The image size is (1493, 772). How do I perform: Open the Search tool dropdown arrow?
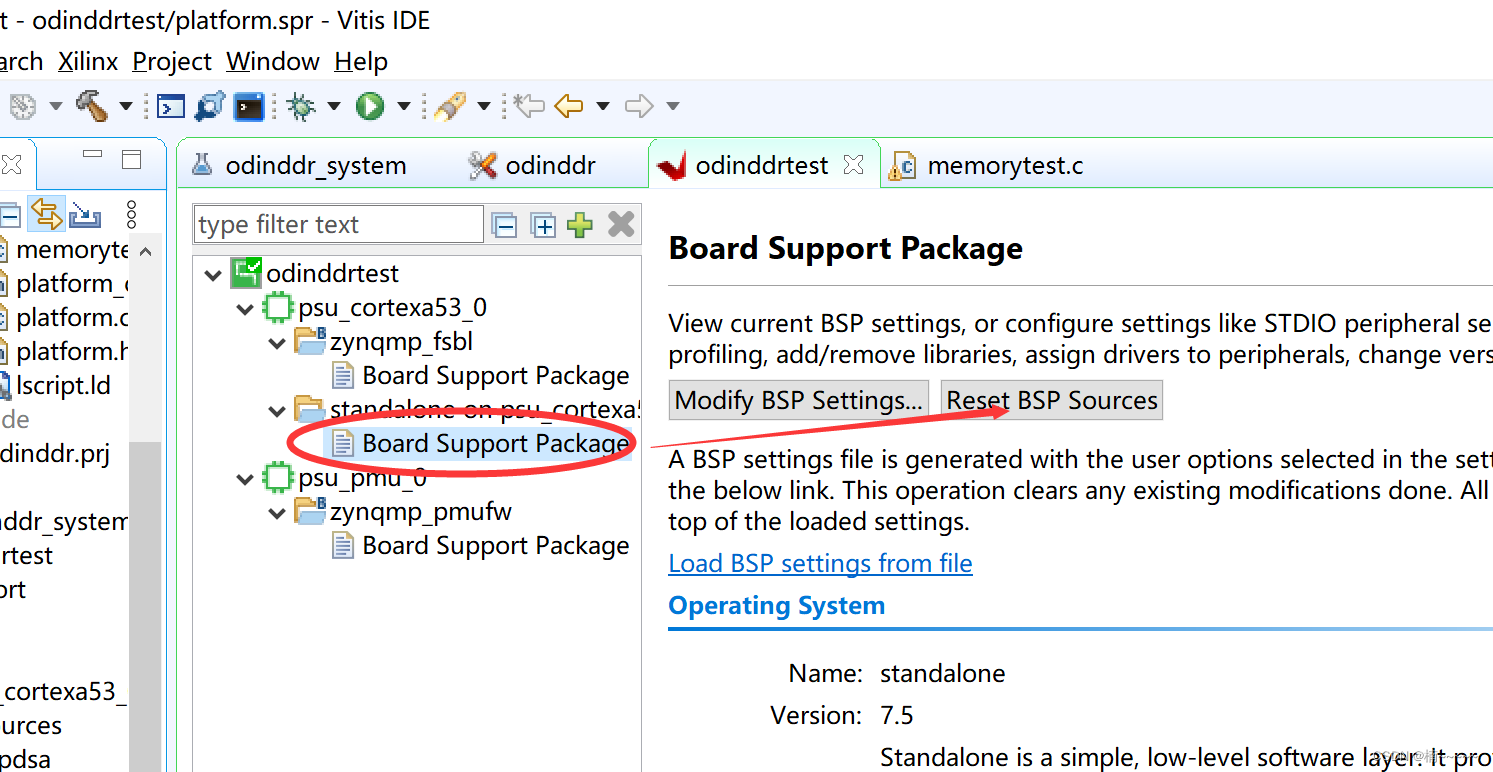(483, 106)
